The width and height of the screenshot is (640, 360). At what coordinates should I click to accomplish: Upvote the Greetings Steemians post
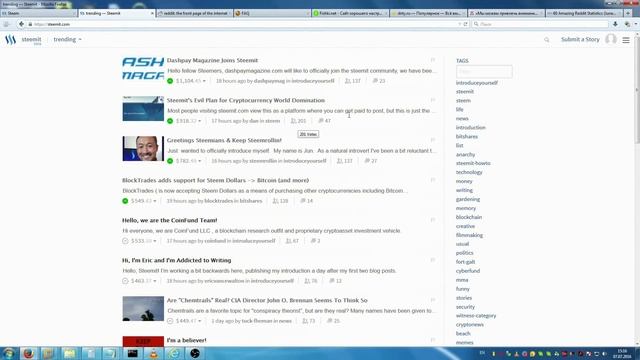point(170,161)
